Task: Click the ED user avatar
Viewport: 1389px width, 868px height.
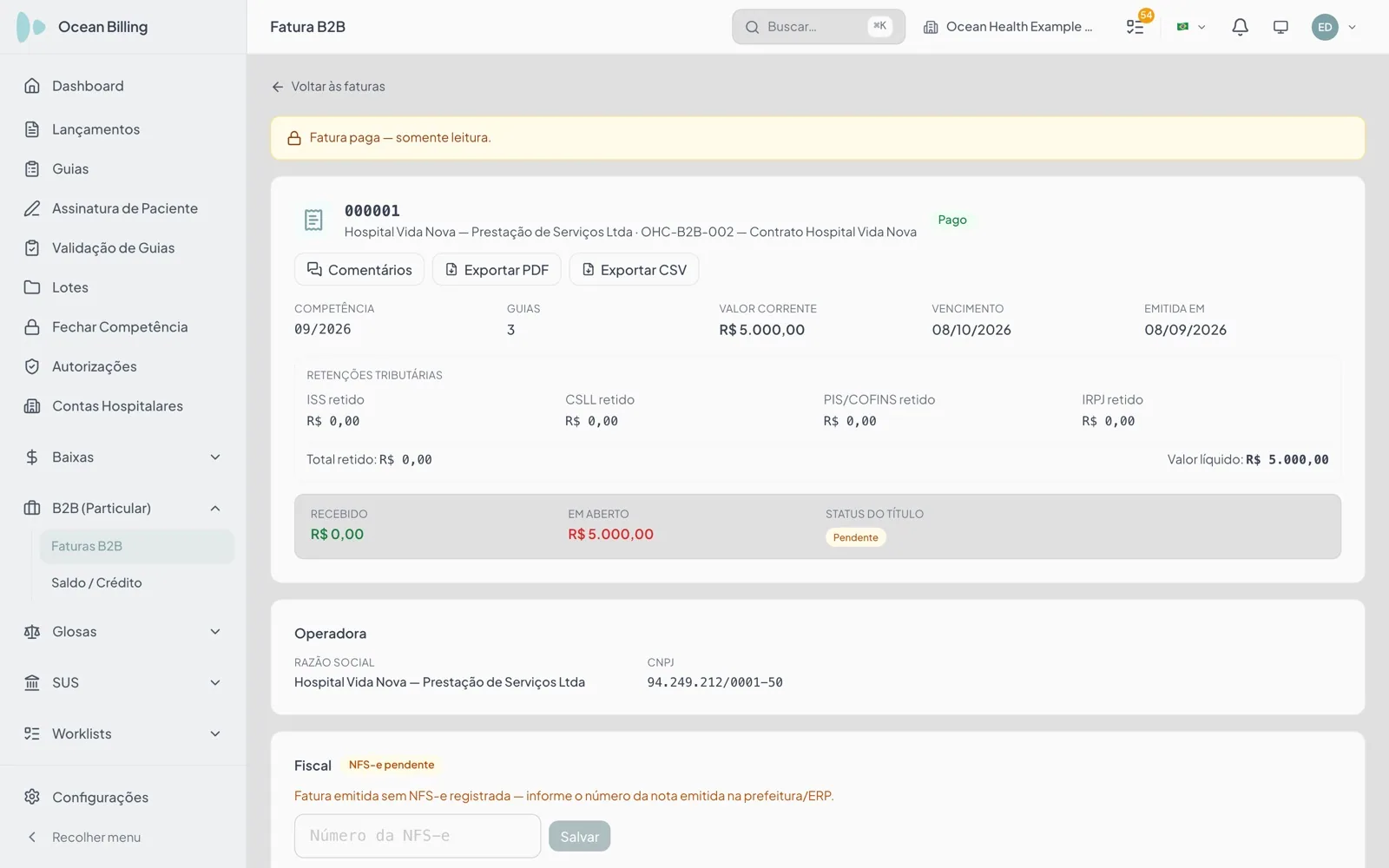Action: point(1325,27)
